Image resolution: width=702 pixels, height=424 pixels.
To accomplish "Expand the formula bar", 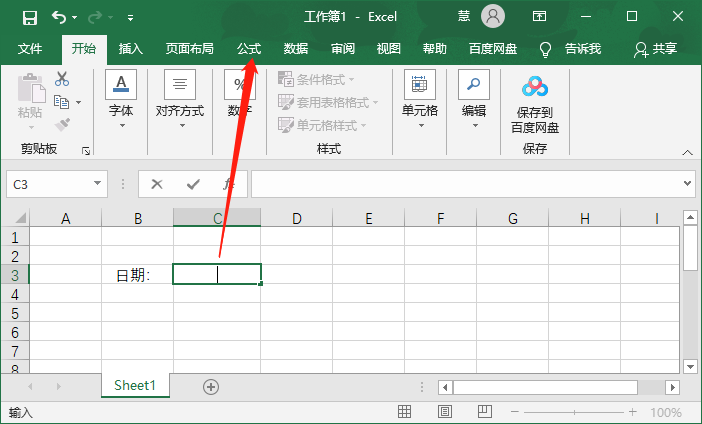I will (687, 184).
